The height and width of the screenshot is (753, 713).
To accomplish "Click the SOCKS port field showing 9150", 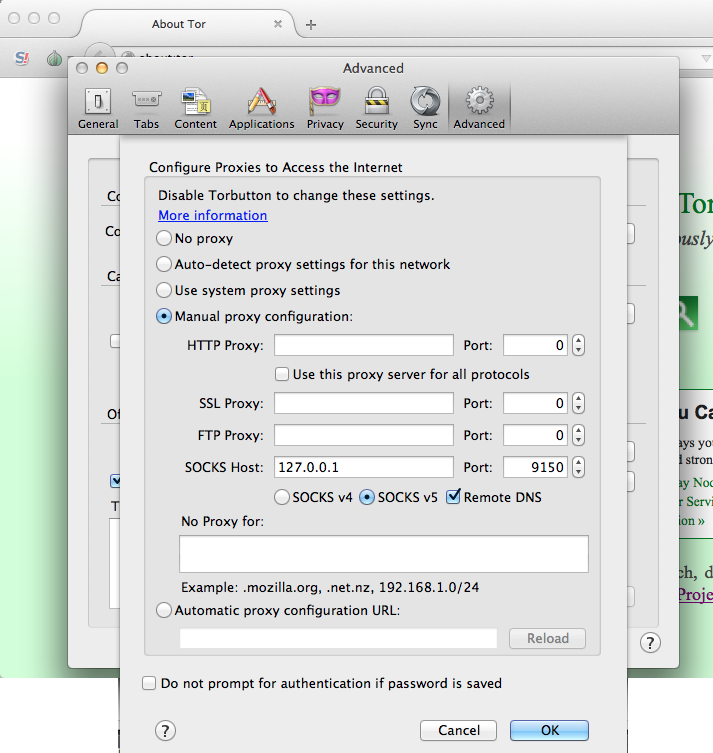I will tap(535, 467).
